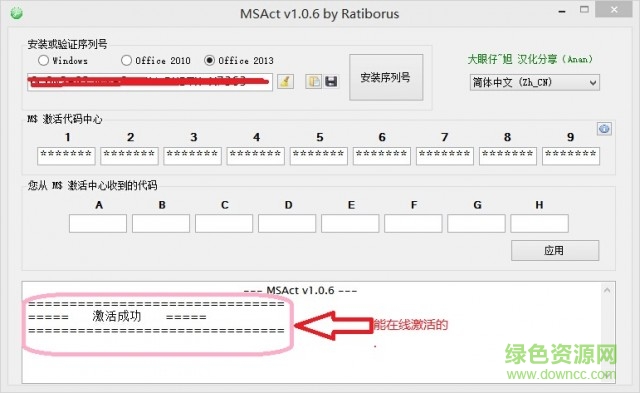
Task: Click confirmation code field E
Action: click(350, 224)
